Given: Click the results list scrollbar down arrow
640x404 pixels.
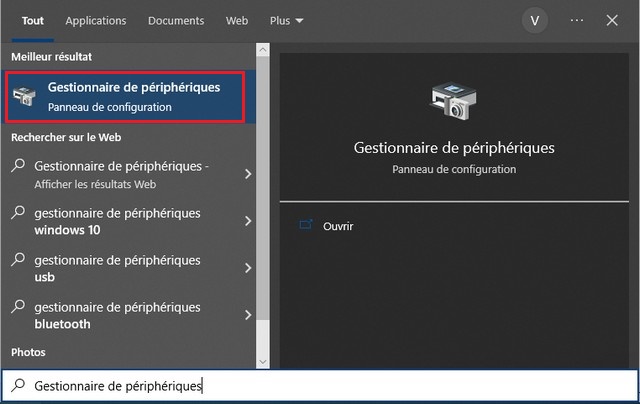Looking at the screenshot, I should pyautogui.click(x=263, y=362).
